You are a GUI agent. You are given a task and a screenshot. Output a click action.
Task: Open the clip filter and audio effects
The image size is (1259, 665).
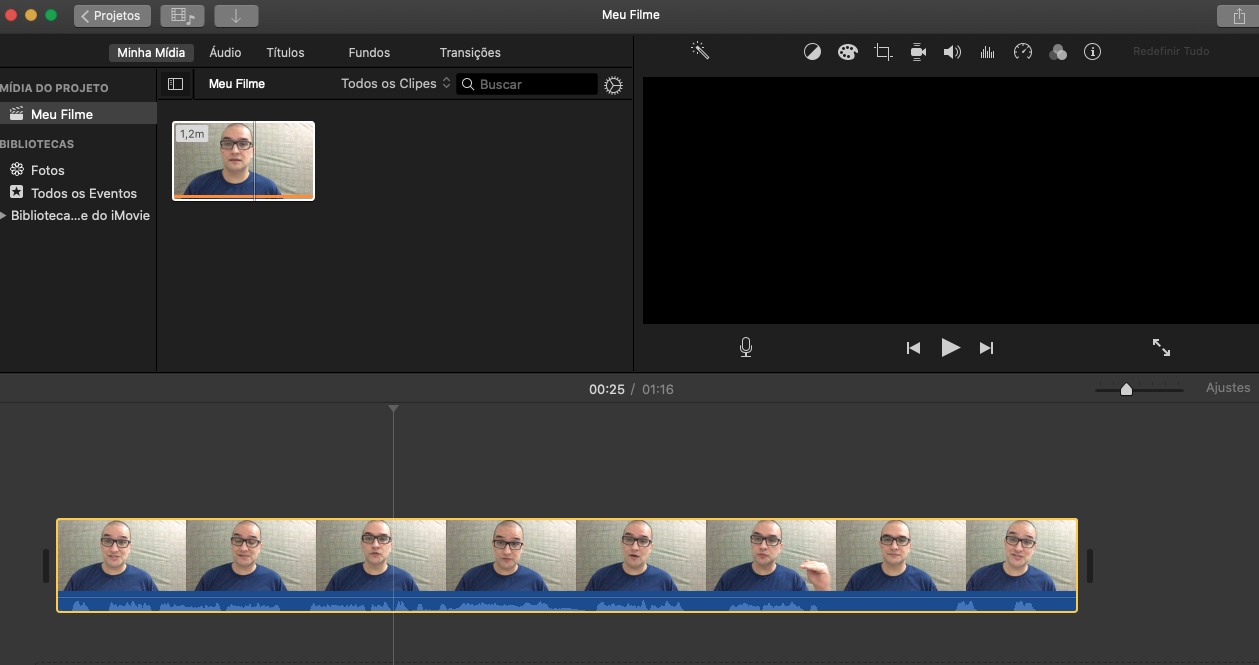pos(1058,52)
